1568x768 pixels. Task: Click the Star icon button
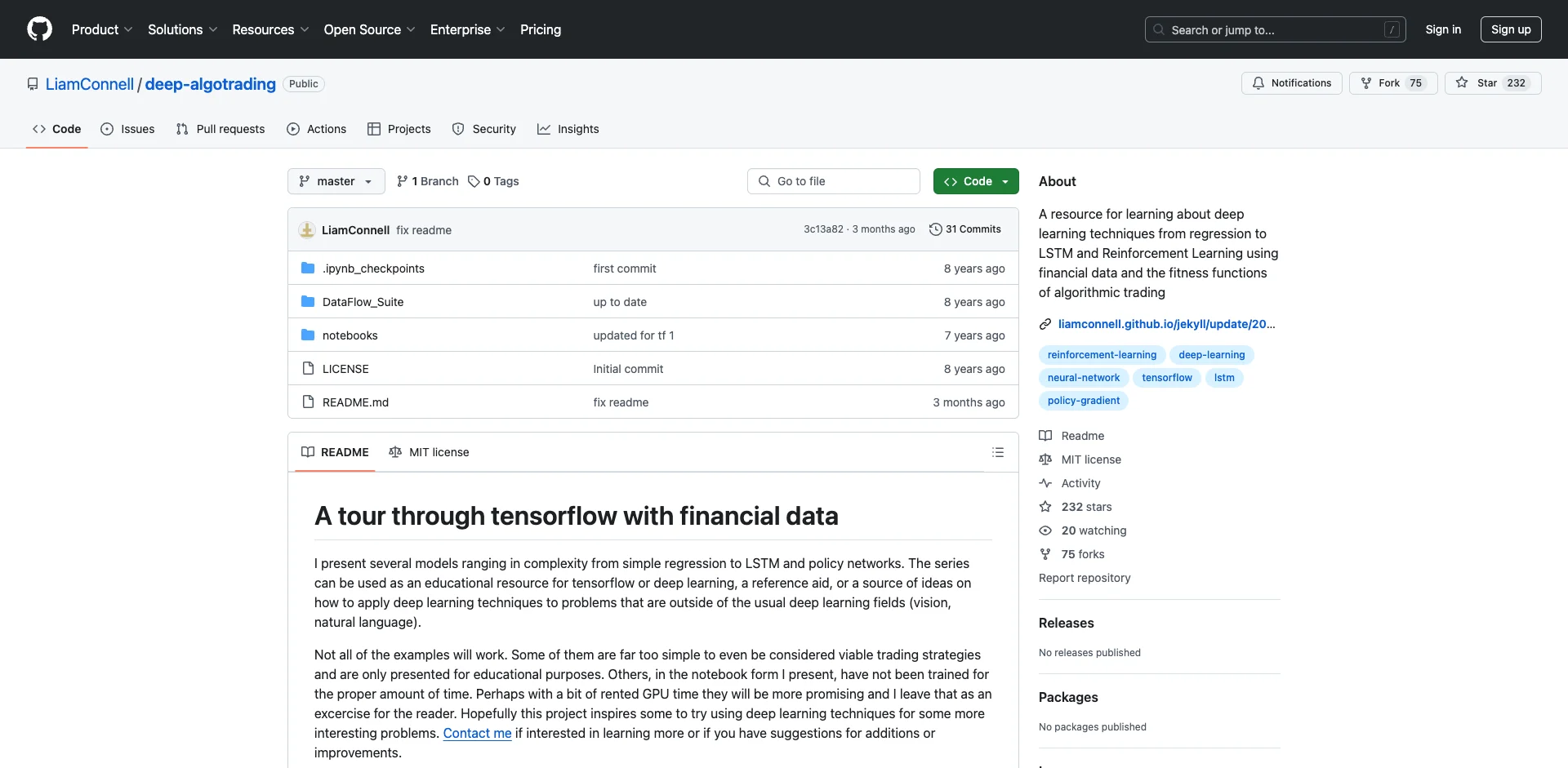click(1462, 83)
